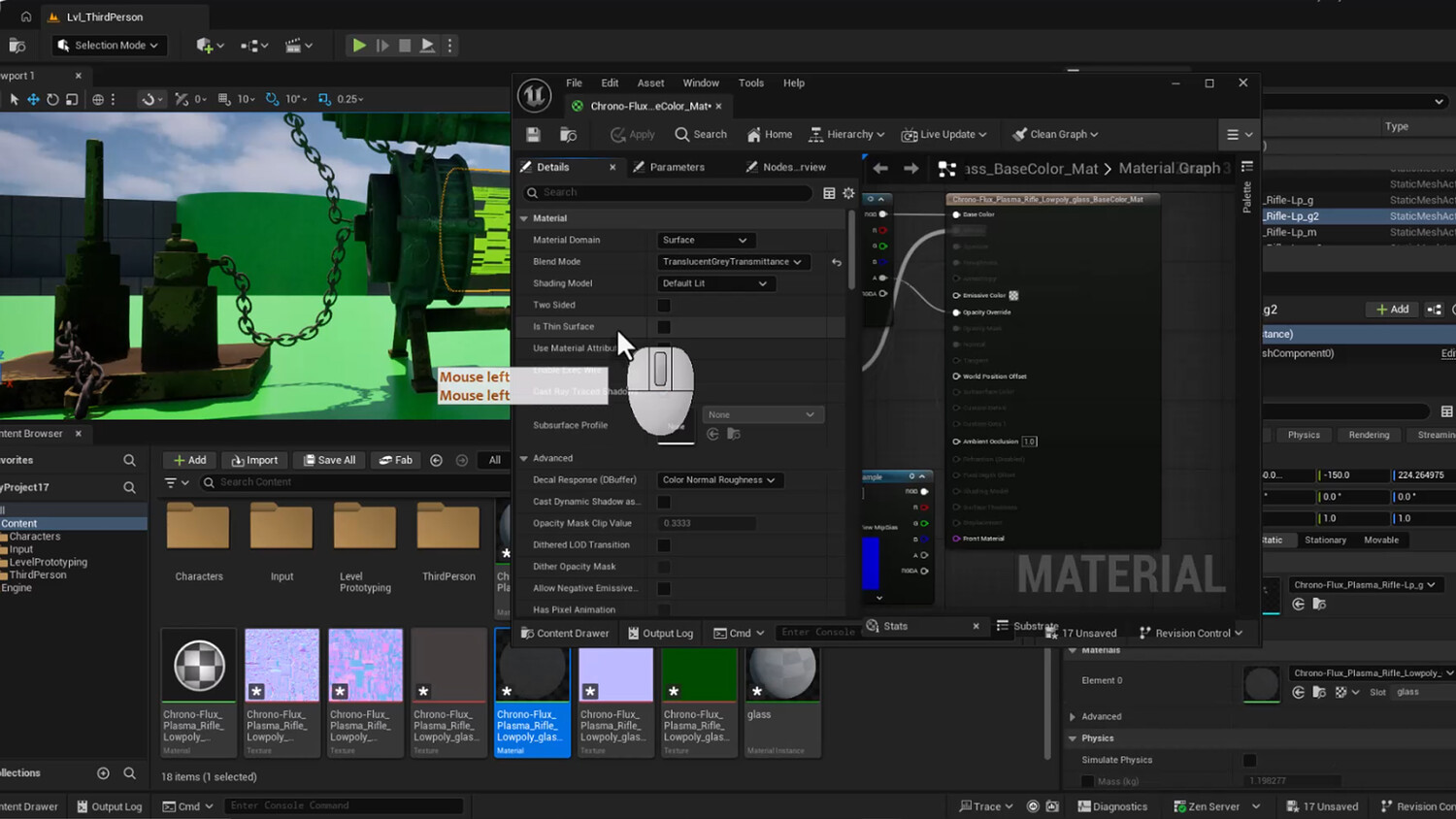Open the Material Editor hamburger menu
The height and width of the screenshot is (819, 1456).
click(x=1239, y=135)
